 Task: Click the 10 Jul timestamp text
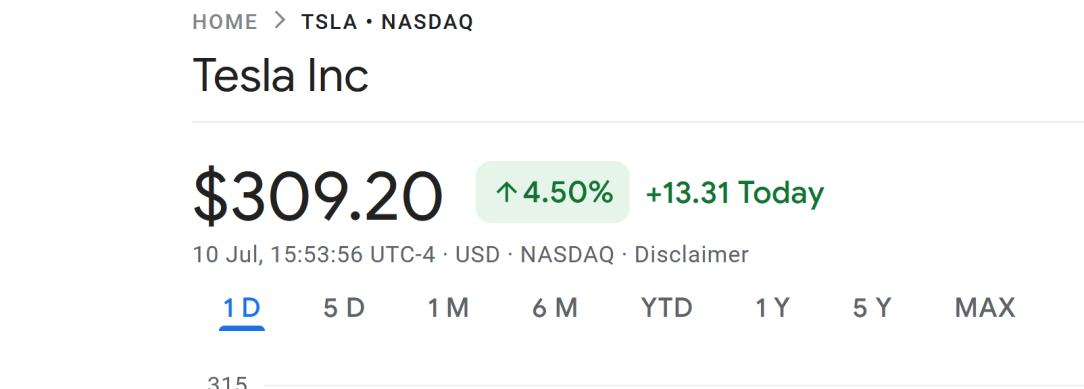click(x=226, y=255)
